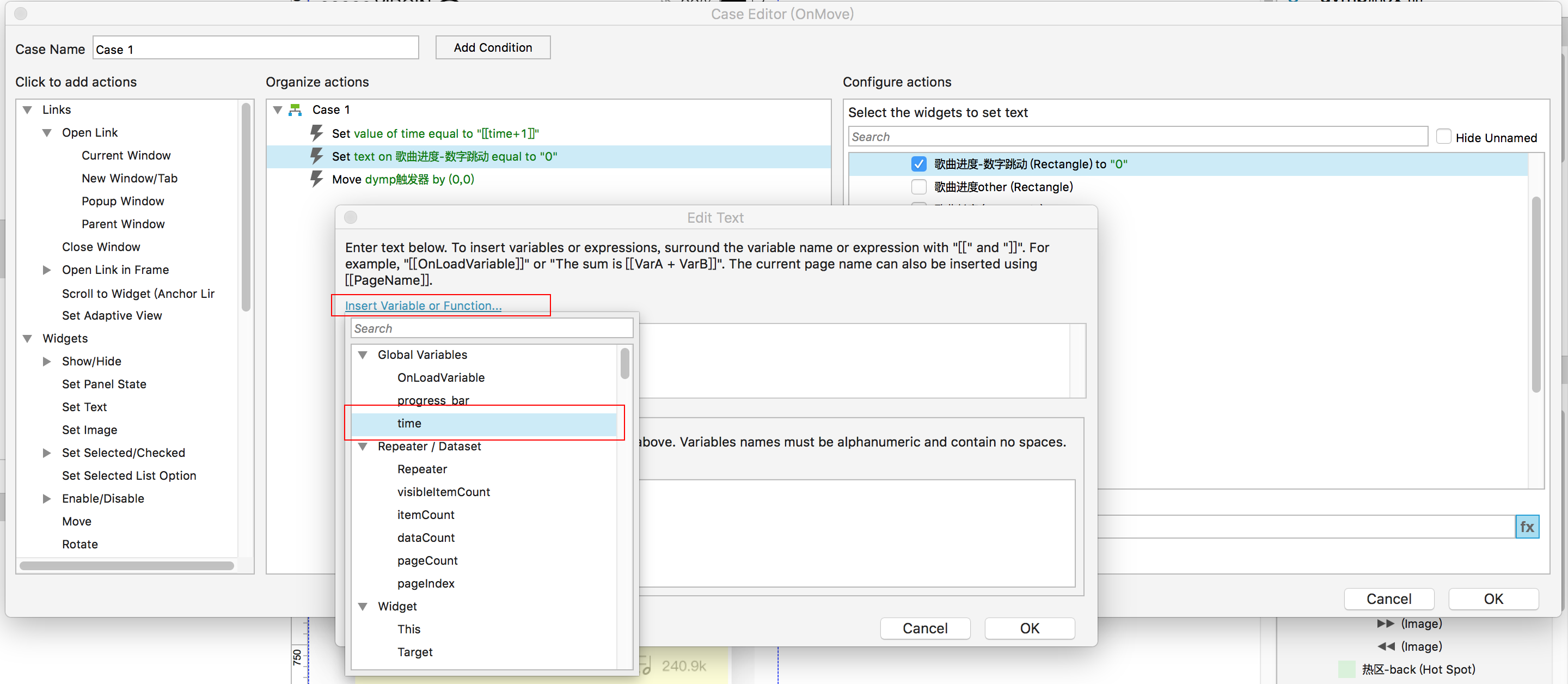The height and width of the screenshot is (684, 1568).
Task: Click OK in Edit Text dialog
Action: pyautogui.click(x=1030, y=628)
